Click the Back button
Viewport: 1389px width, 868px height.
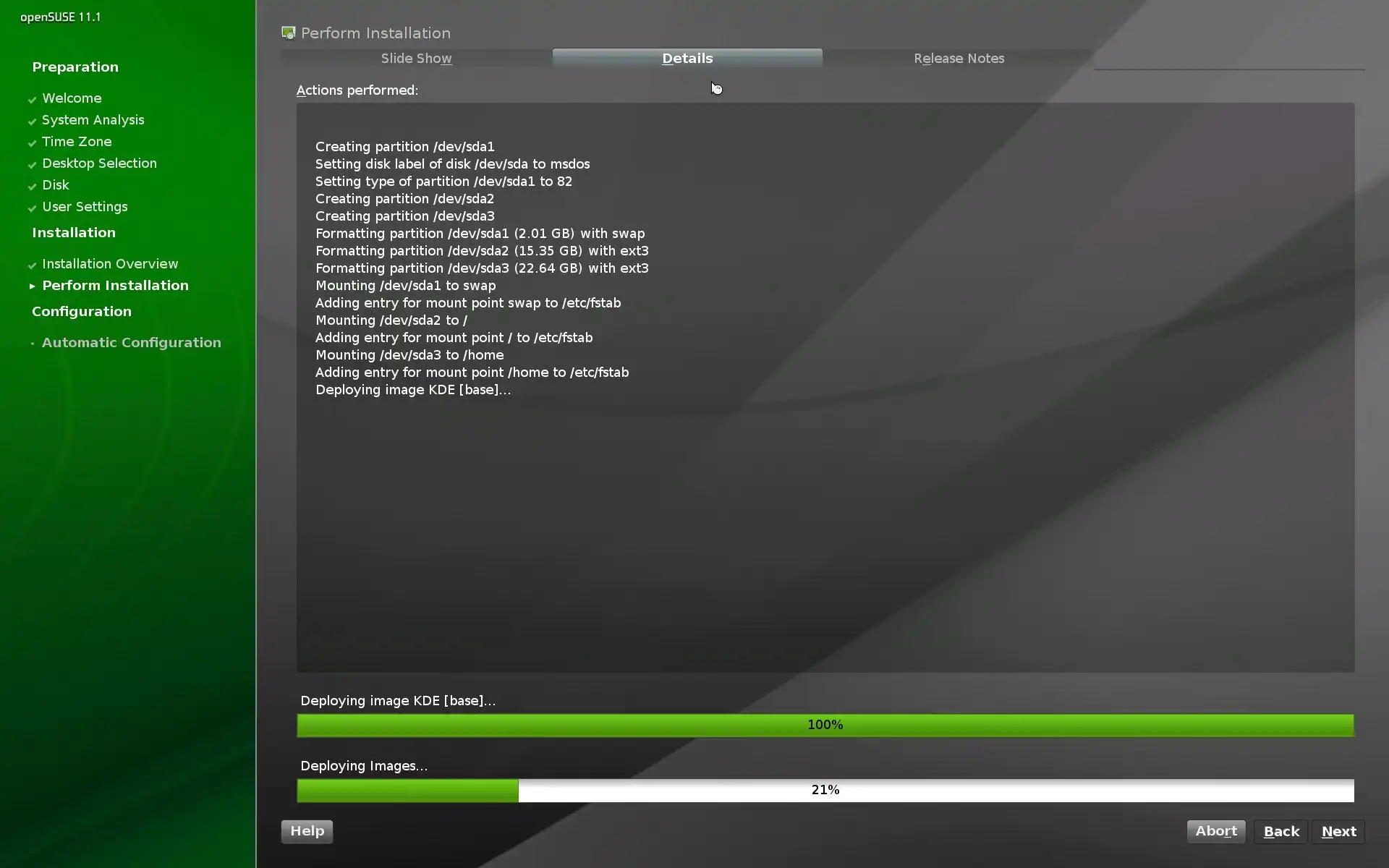[1280, 832]
